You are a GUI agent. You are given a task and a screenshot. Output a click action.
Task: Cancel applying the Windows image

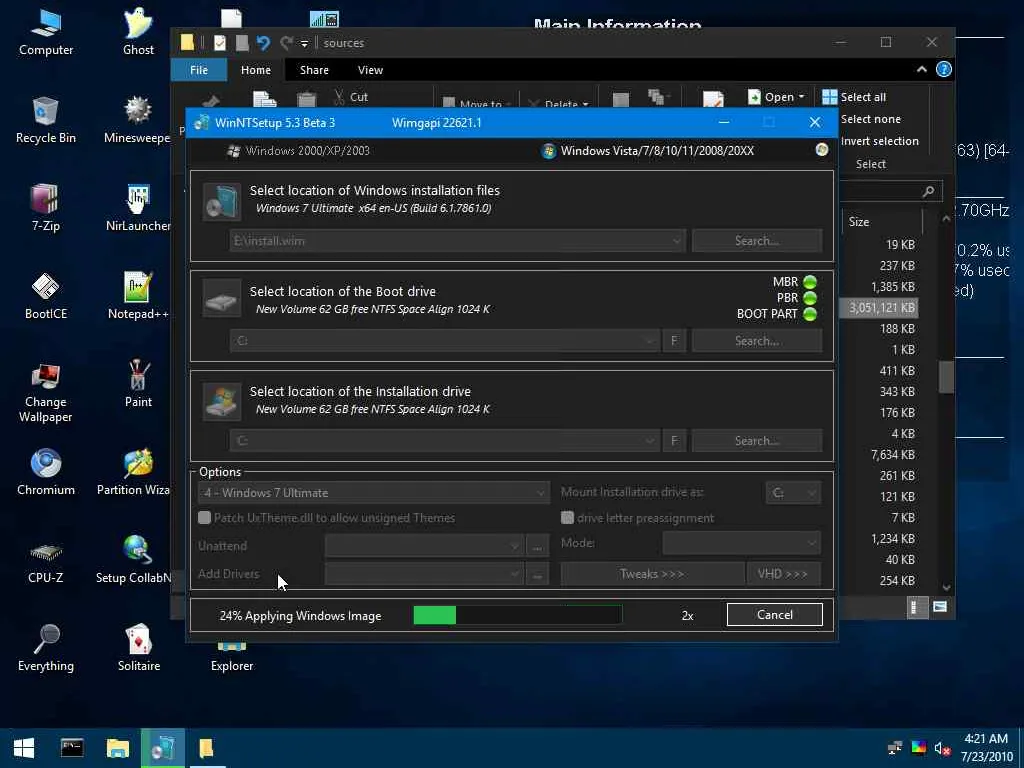pos(775,615)
